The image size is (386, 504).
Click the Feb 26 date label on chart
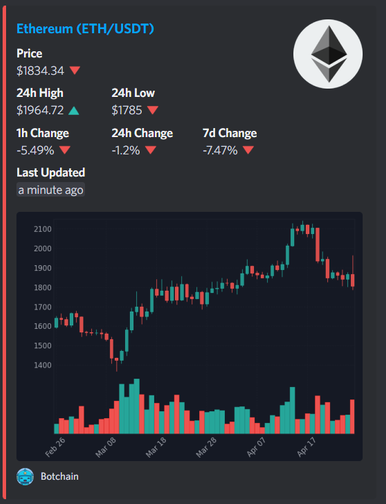click(x=55, y=447)
